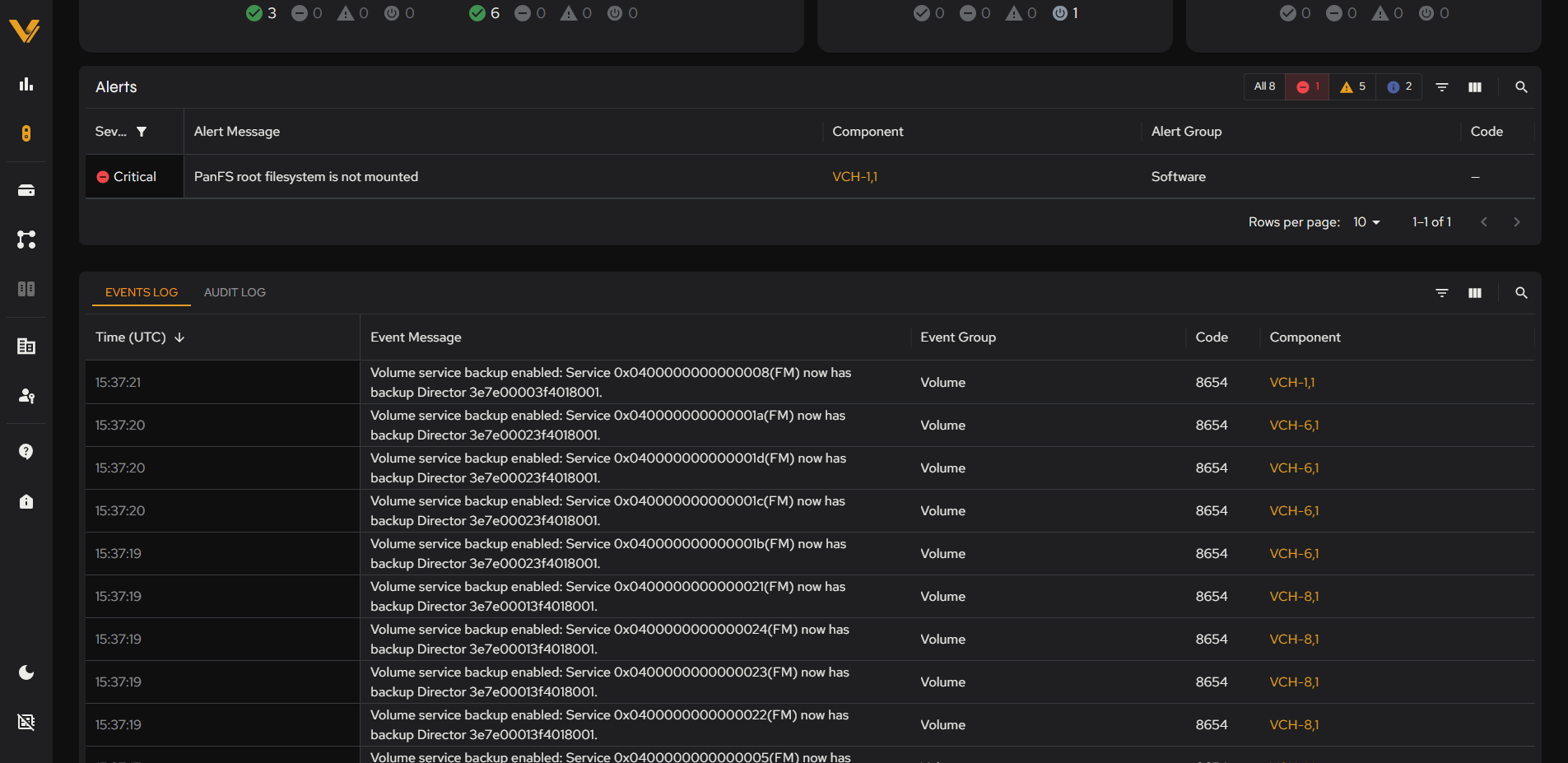This screenshot has width=1568, height=763.
Task: Click the orange alerts icon in sidebar
Action: 26,133
